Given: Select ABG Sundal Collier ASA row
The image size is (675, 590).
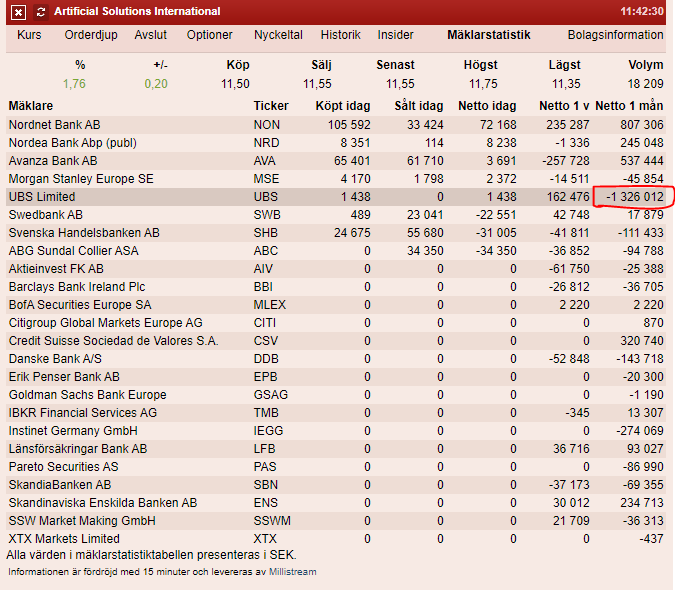Looking at the screenshot, I should pyautogui.click(x=336, y=251).
